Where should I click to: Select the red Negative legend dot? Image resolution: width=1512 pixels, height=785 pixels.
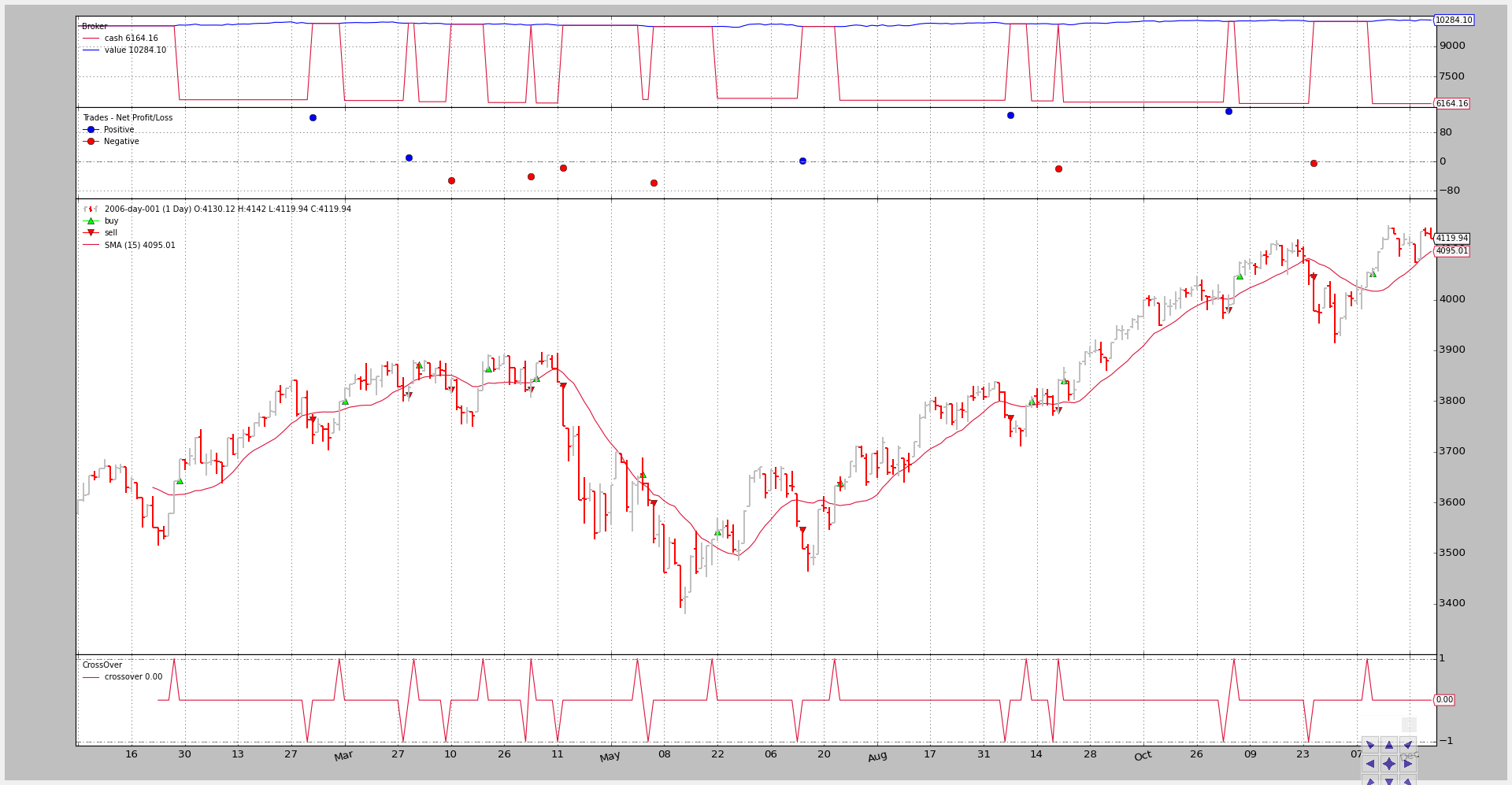[91, 142]
